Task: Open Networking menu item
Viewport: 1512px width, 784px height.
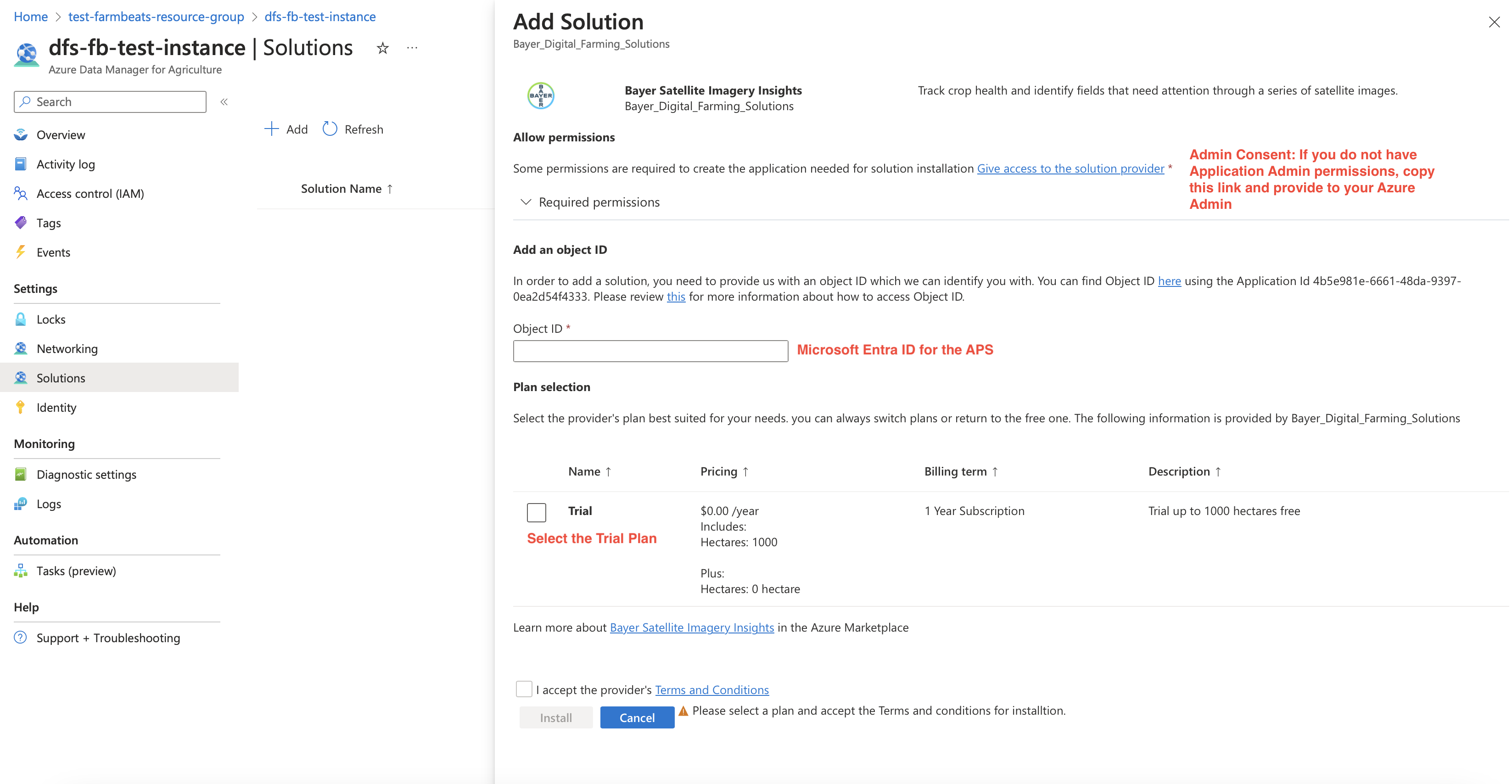Action: pyautogui.click(x=119, y=348)
